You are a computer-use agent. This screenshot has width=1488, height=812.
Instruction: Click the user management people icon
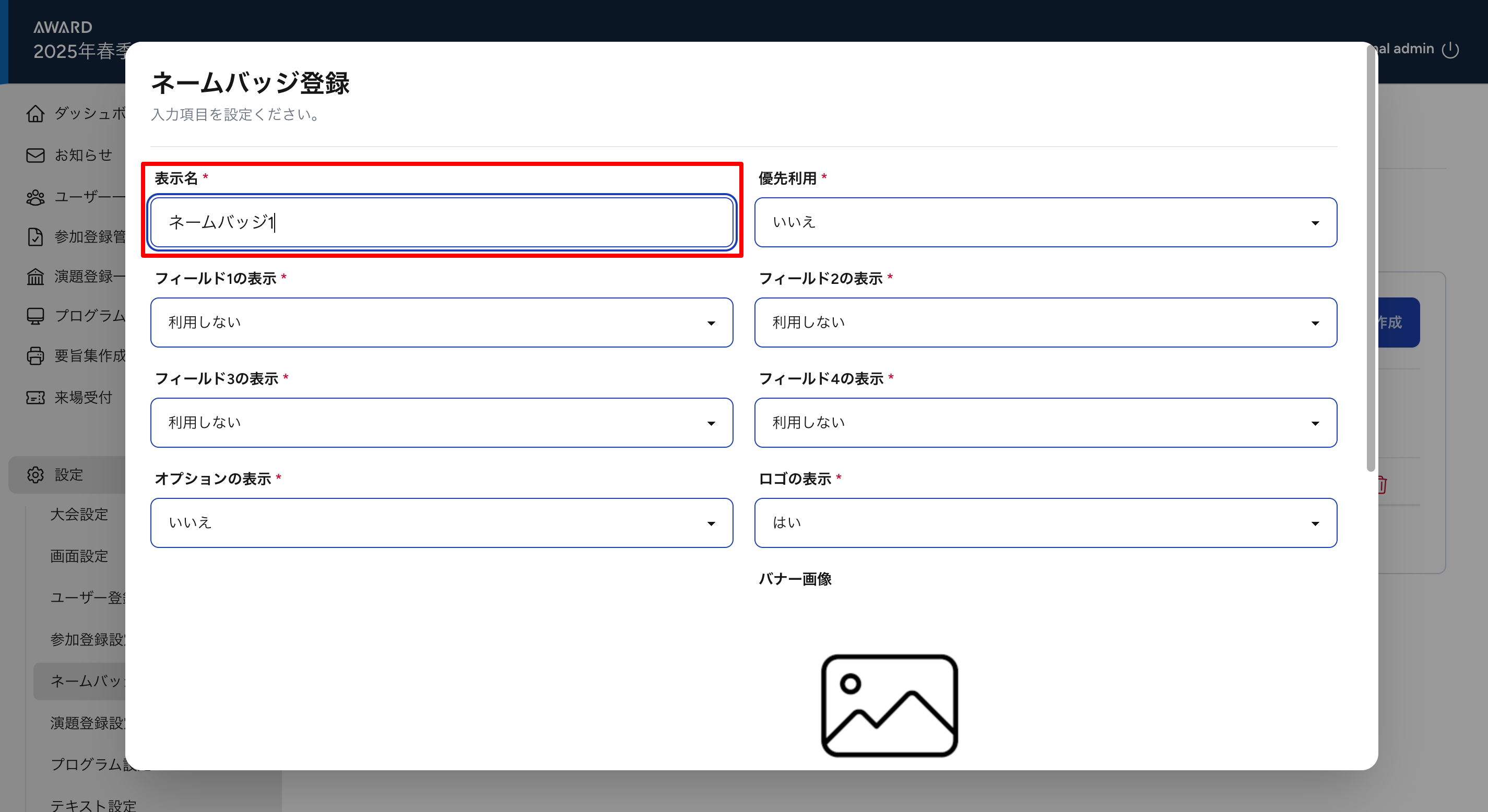click(x=35, y=197)
